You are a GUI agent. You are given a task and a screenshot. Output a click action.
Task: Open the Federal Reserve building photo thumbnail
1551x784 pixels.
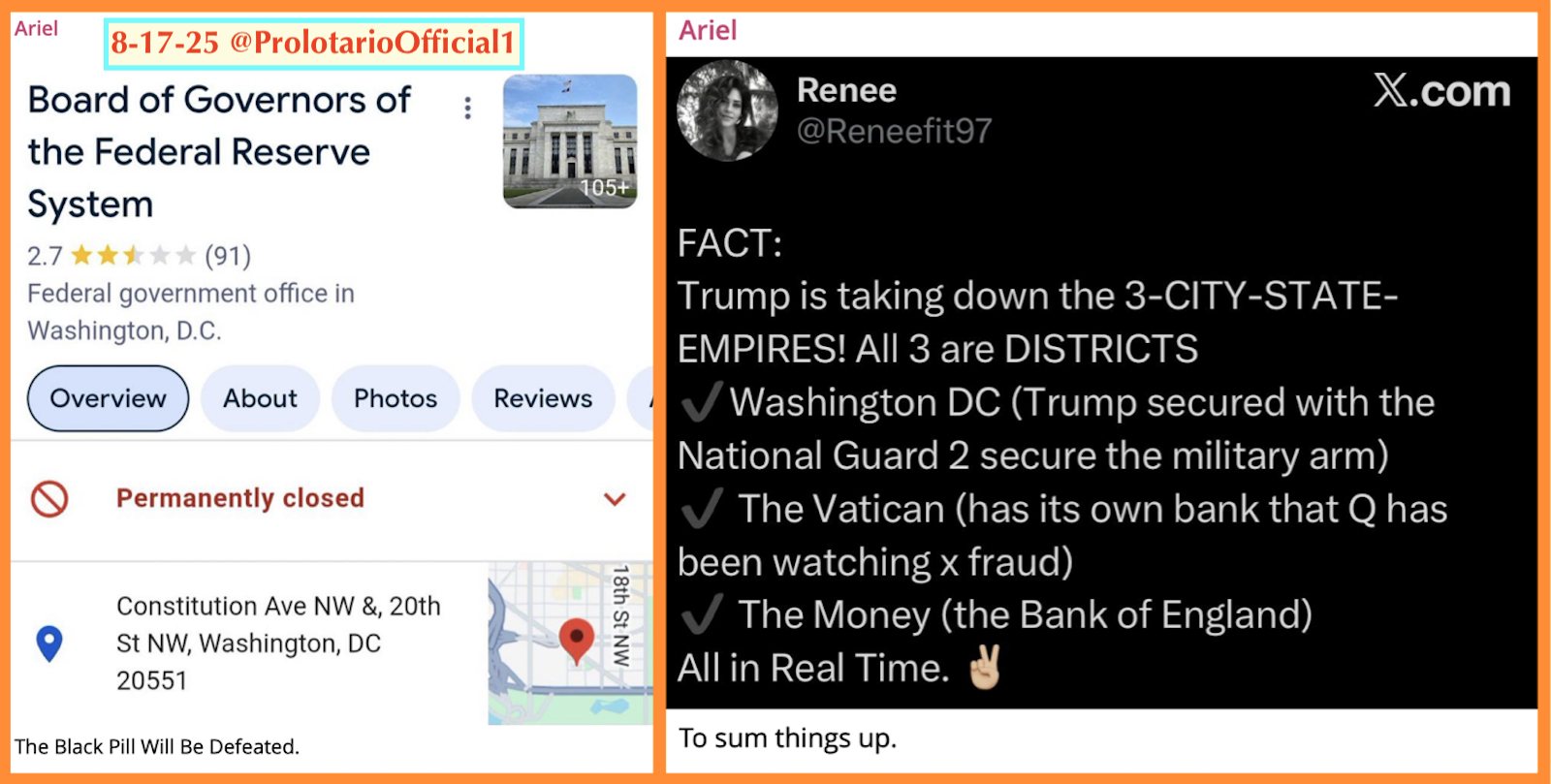pyautogui.click(x=570, y=141)
